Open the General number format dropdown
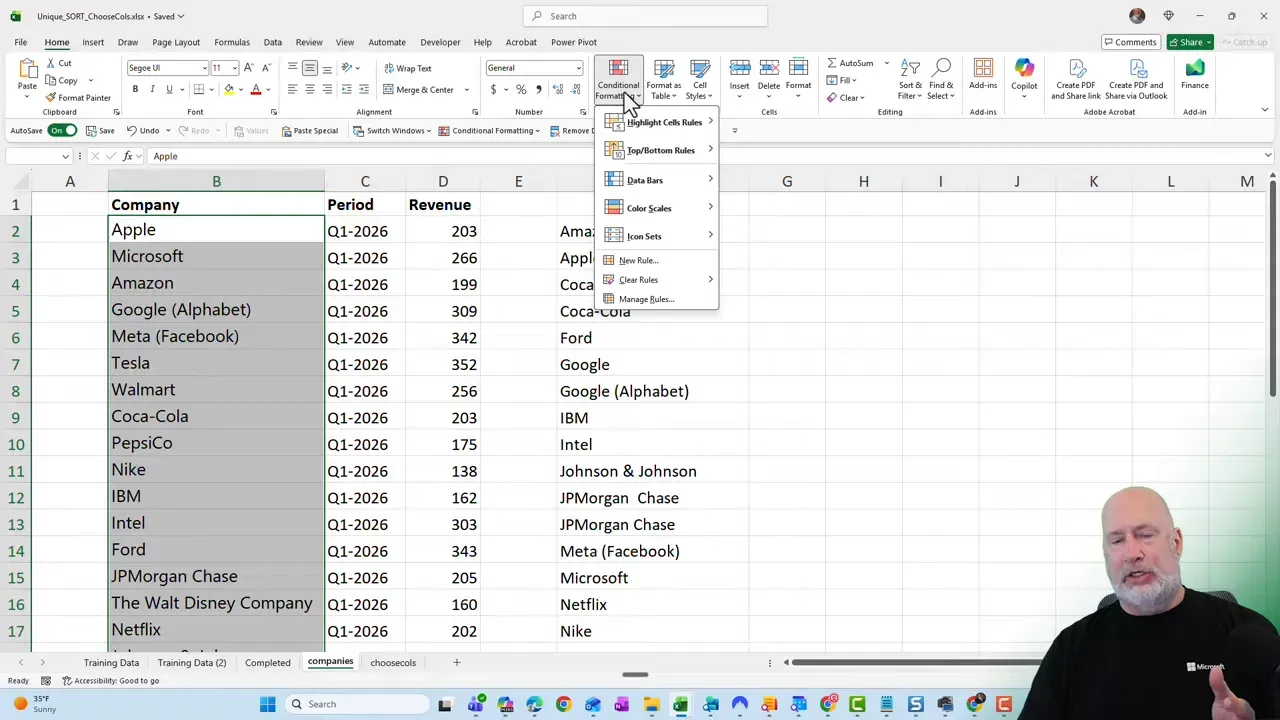1280x720 pixels. coord(578,67)
